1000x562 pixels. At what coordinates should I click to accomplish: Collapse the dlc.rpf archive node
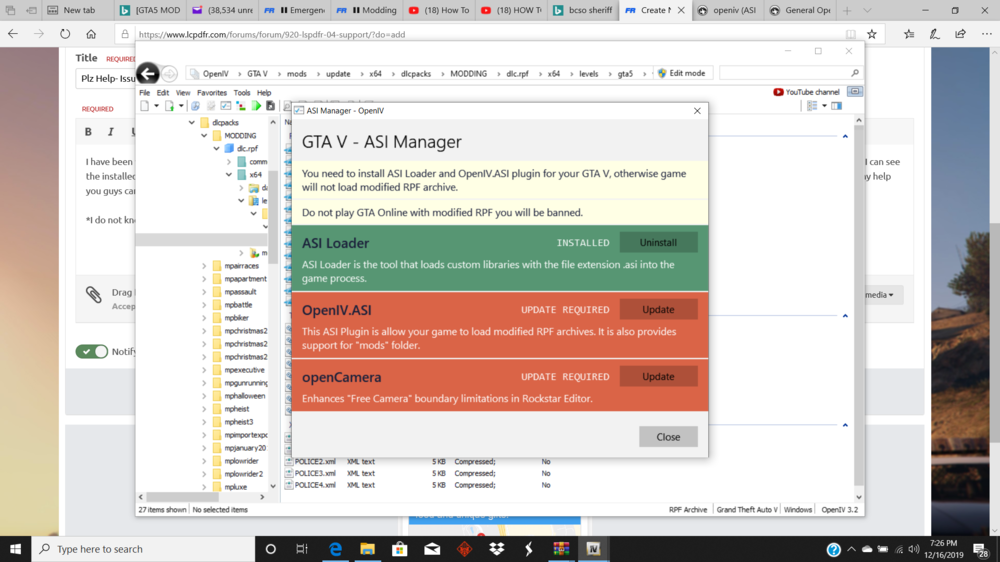pos(217,149)
